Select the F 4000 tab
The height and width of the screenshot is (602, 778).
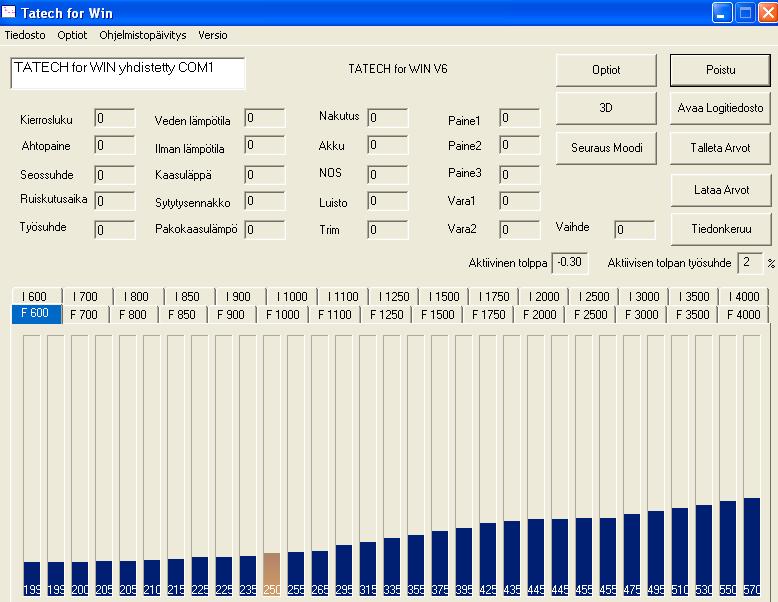point(743,315)
